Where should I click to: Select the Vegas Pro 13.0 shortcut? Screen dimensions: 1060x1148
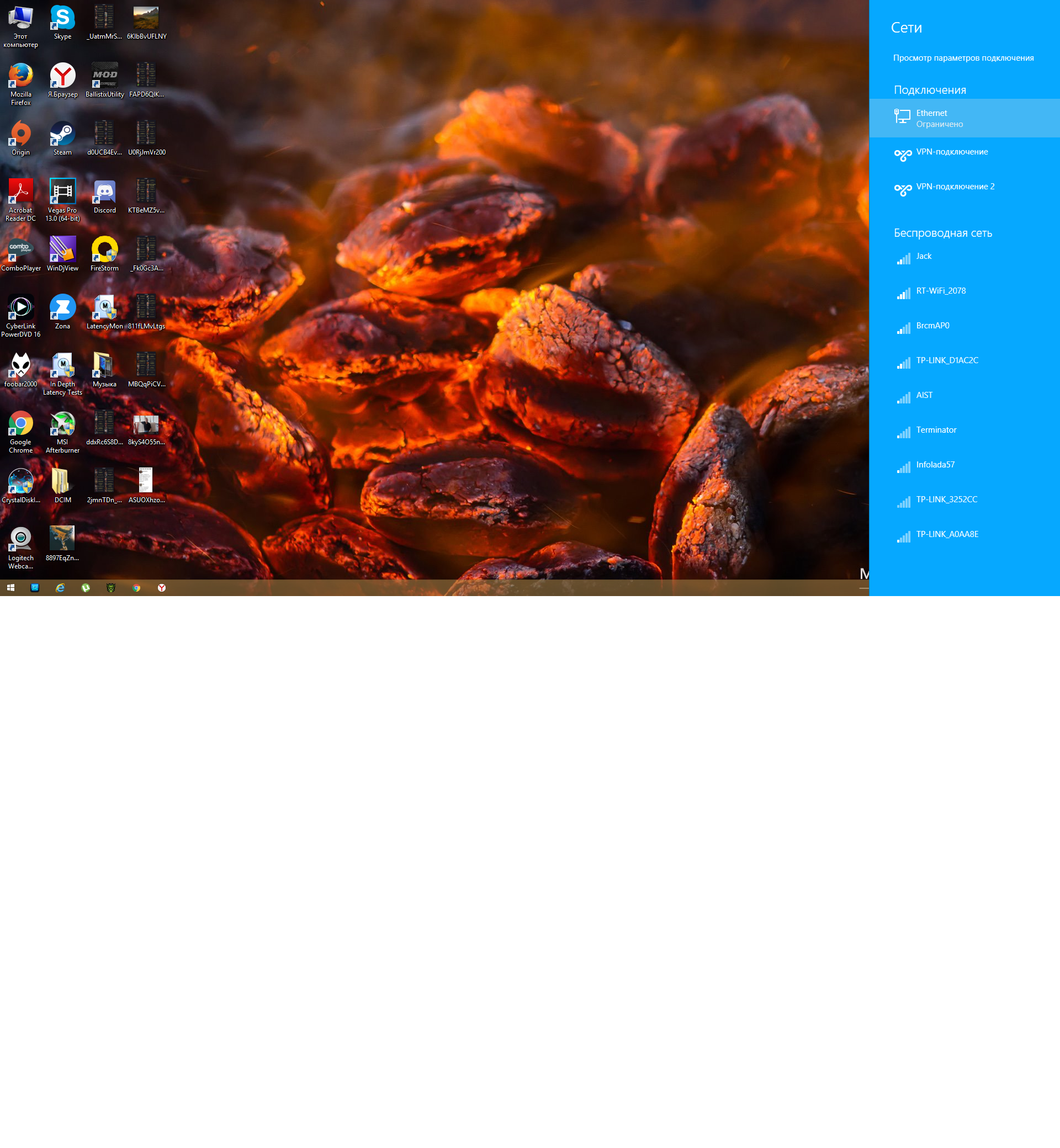click(x=62, y=192)
